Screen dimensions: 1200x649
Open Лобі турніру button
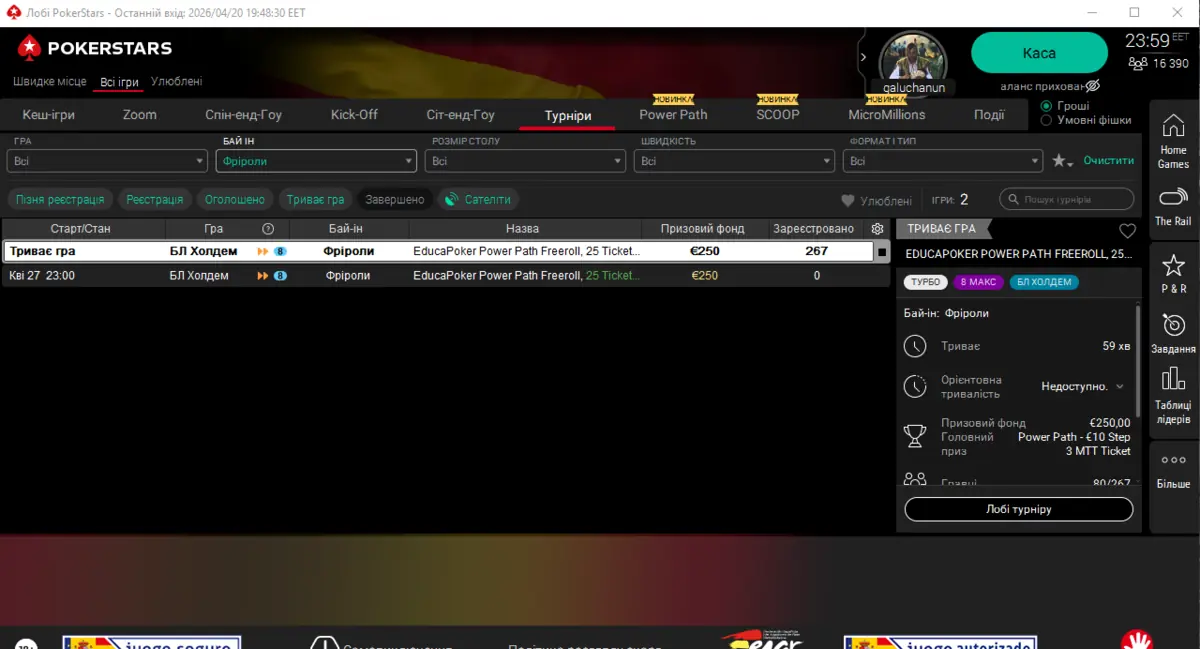pos(1018,509)
